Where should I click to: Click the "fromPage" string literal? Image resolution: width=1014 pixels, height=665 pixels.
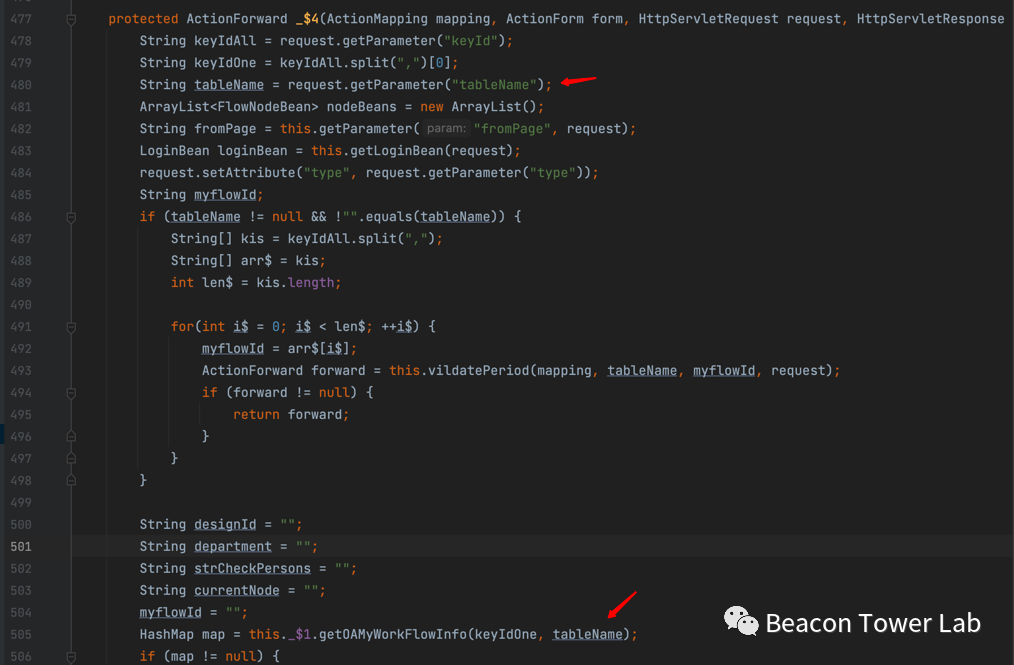510,129
